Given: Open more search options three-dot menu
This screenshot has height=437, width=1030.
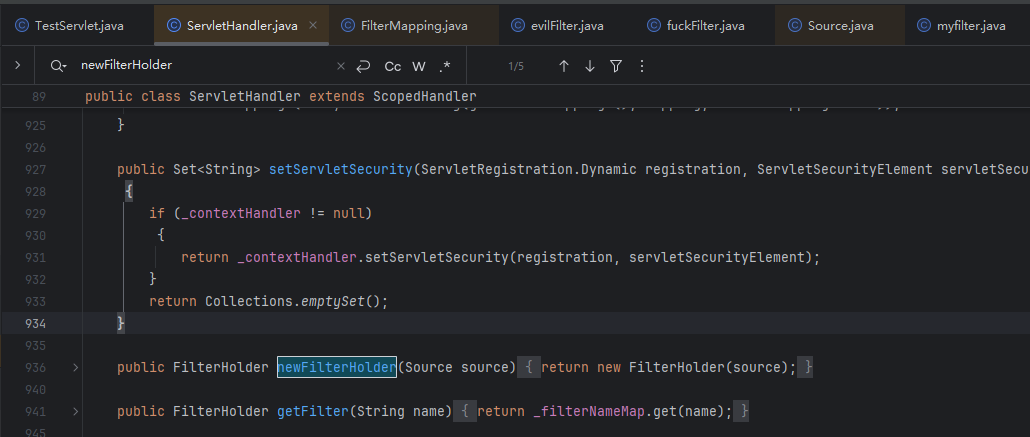Looking at the screenshot, I should click(x=641, y=66).
